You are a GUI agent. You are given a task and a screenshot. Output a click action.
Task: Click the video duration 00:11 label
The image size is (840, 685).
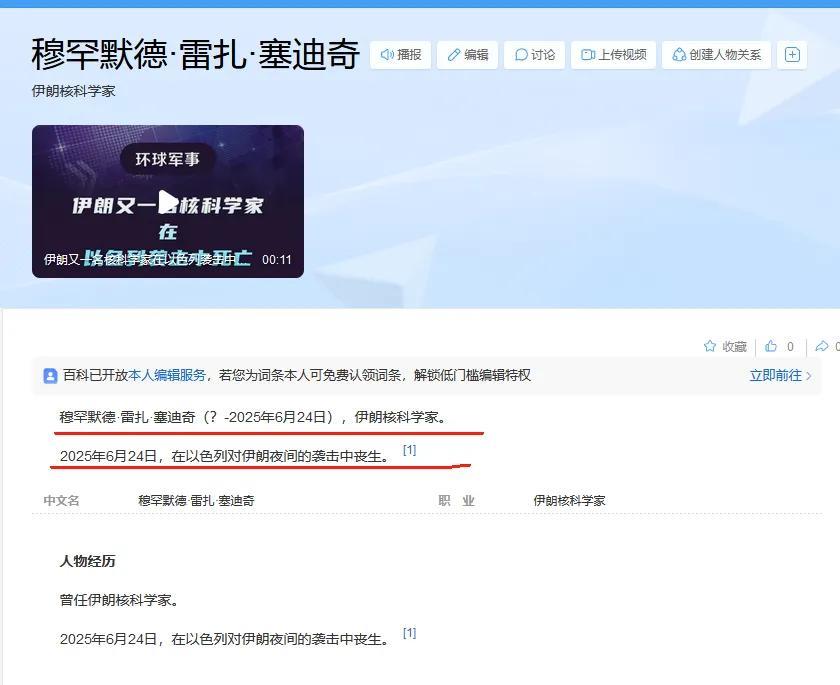pyautogui.click(x=276, y=260)
